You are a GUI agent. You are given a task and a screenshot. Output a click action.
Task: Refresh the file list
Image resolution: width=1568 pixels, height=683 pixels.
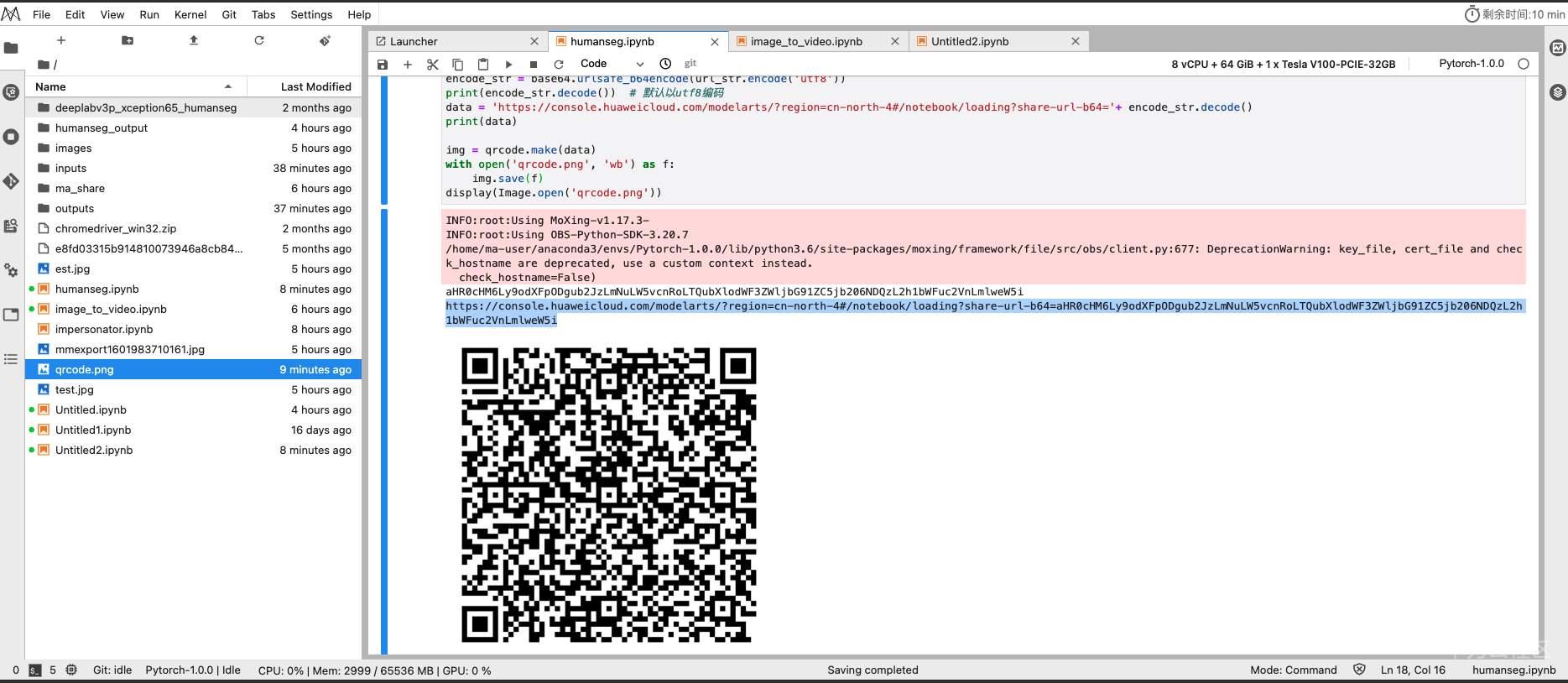pyautogui.click(x=259, y=40)
